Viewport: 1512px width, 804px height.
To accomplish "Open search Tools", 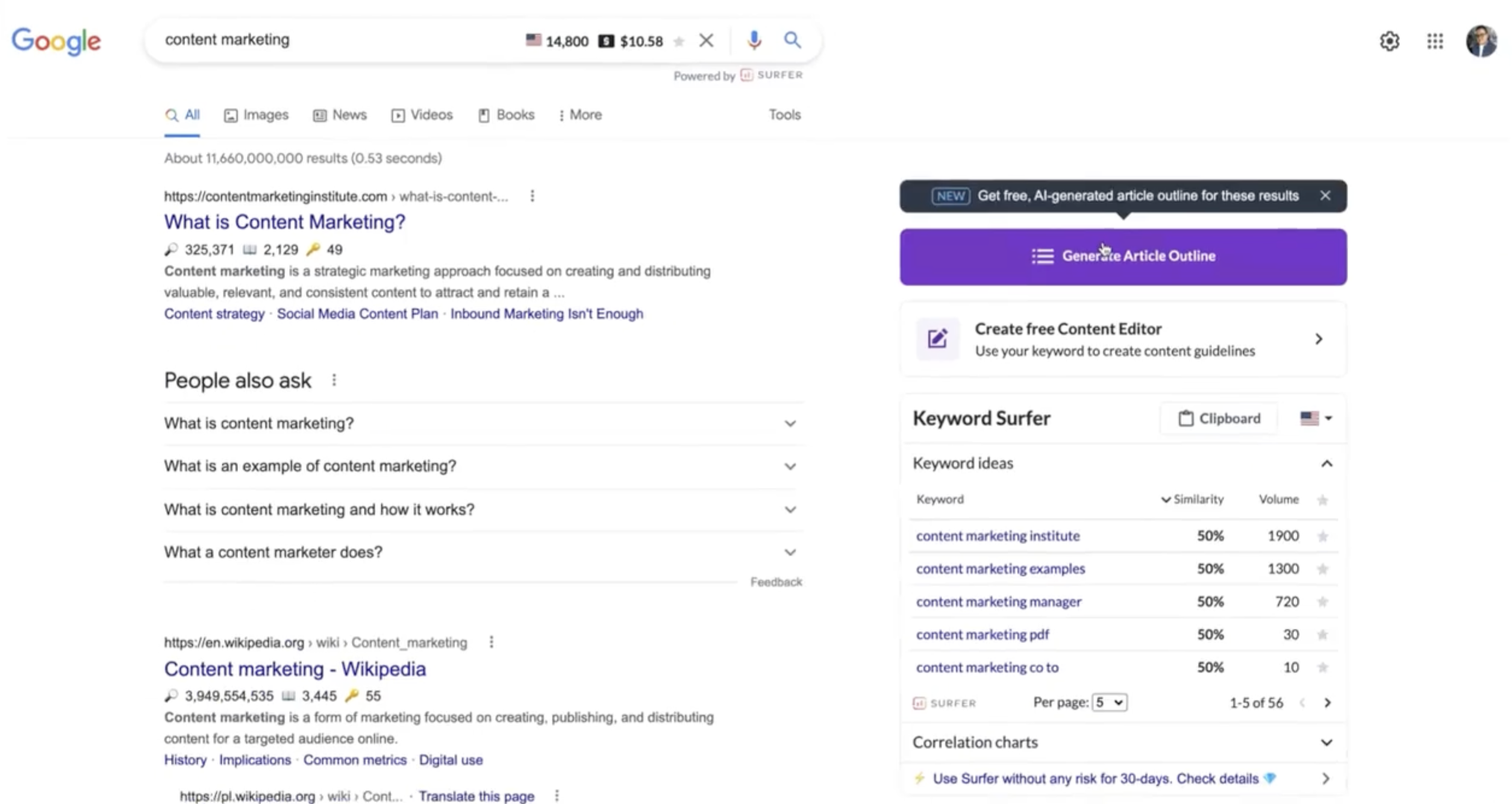I will click(784, 115).
